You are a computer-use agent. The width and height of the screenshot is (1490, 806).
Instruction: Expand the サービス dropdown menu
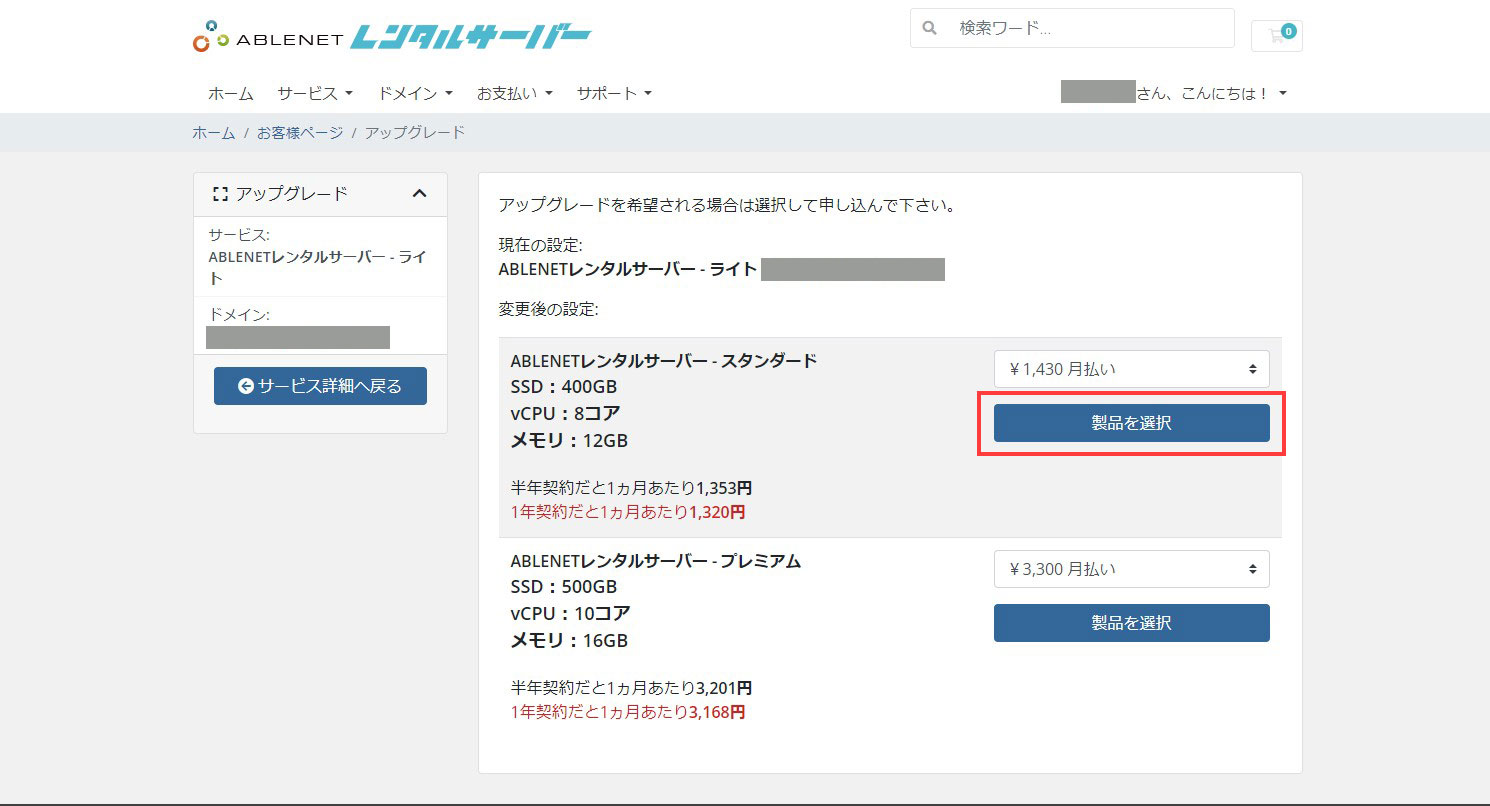315,93
